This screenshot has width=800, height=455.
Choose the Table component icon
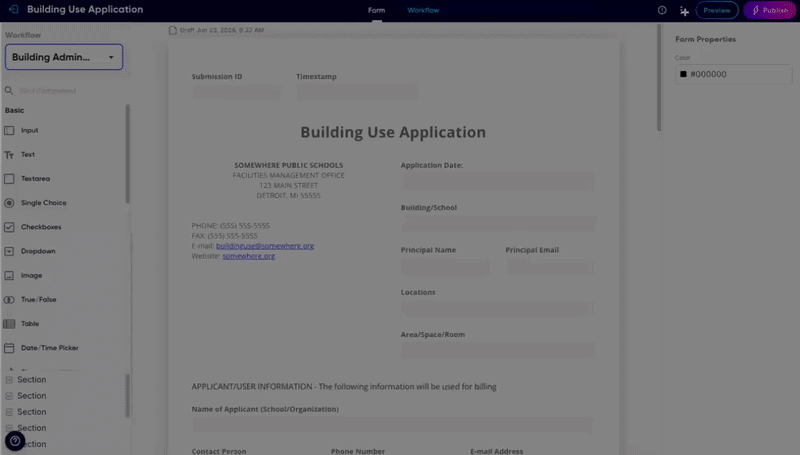(x=9, y=324)
